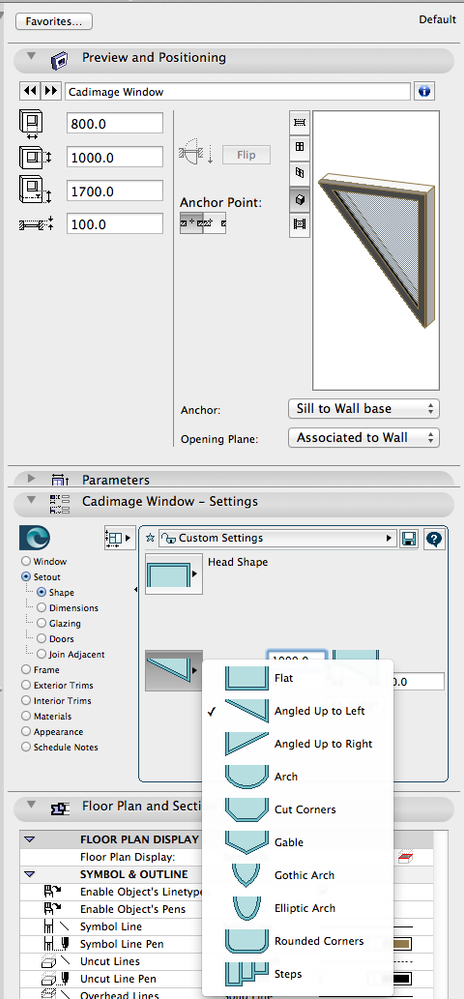Choose Rounded Corners shape

[298, 941]
